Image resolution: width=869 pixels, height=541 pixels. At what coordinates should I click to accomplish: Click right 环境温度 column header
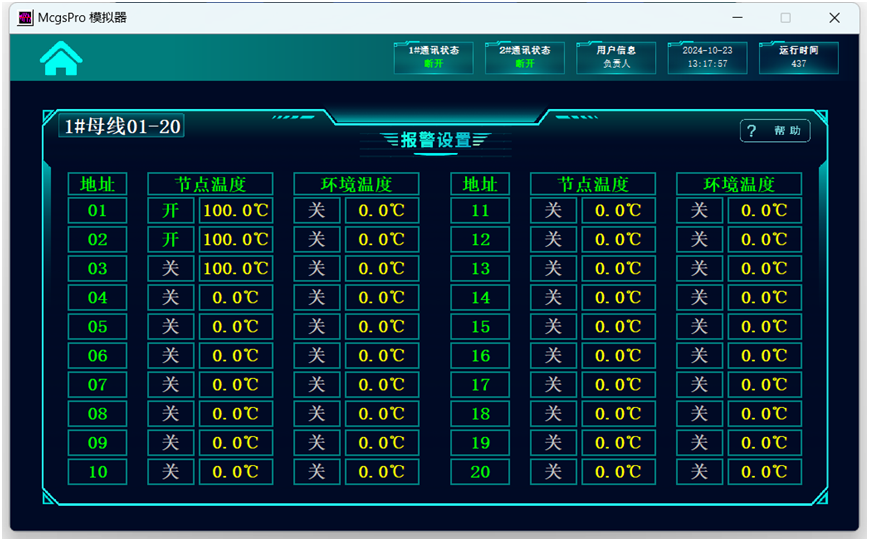[739, 183]
